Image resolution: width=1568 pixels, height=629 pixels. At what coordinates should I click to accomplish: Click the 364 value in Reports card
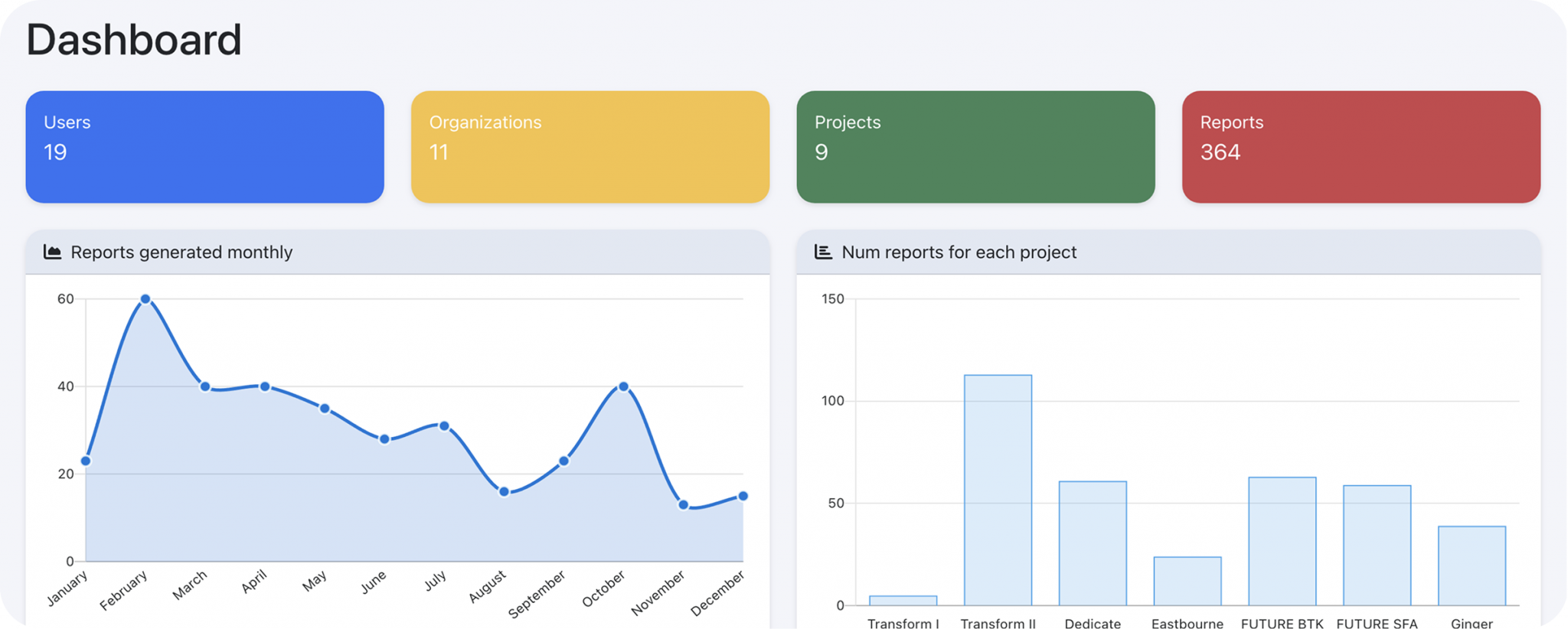pos(1220,152)
